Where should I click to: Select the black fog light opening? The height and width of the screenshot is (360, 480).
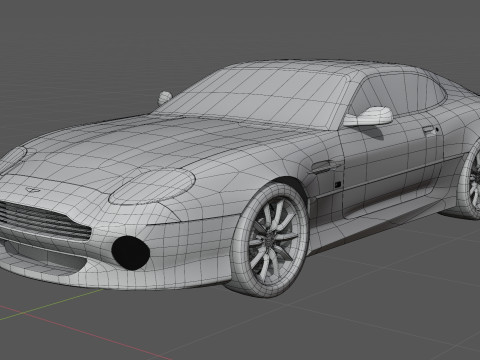point(130,253)
